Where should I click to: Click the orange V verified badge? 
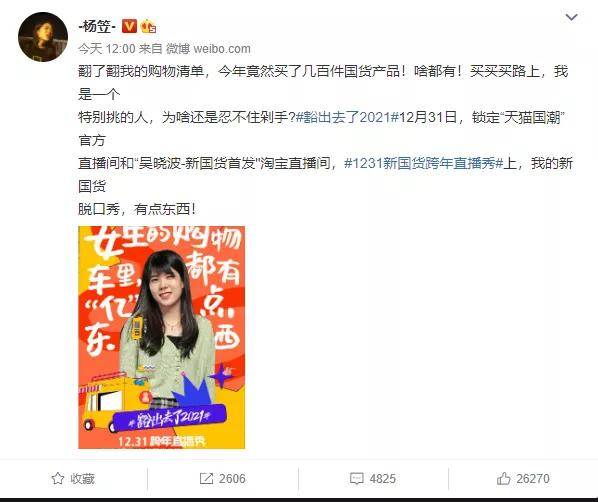coord(129,26)
